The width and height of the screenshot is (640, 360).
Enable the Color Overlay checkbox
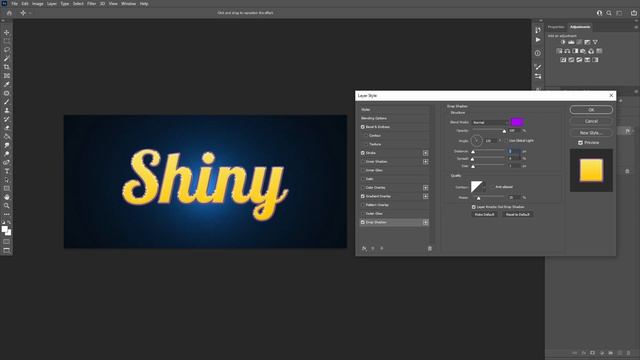pos(362,187)
